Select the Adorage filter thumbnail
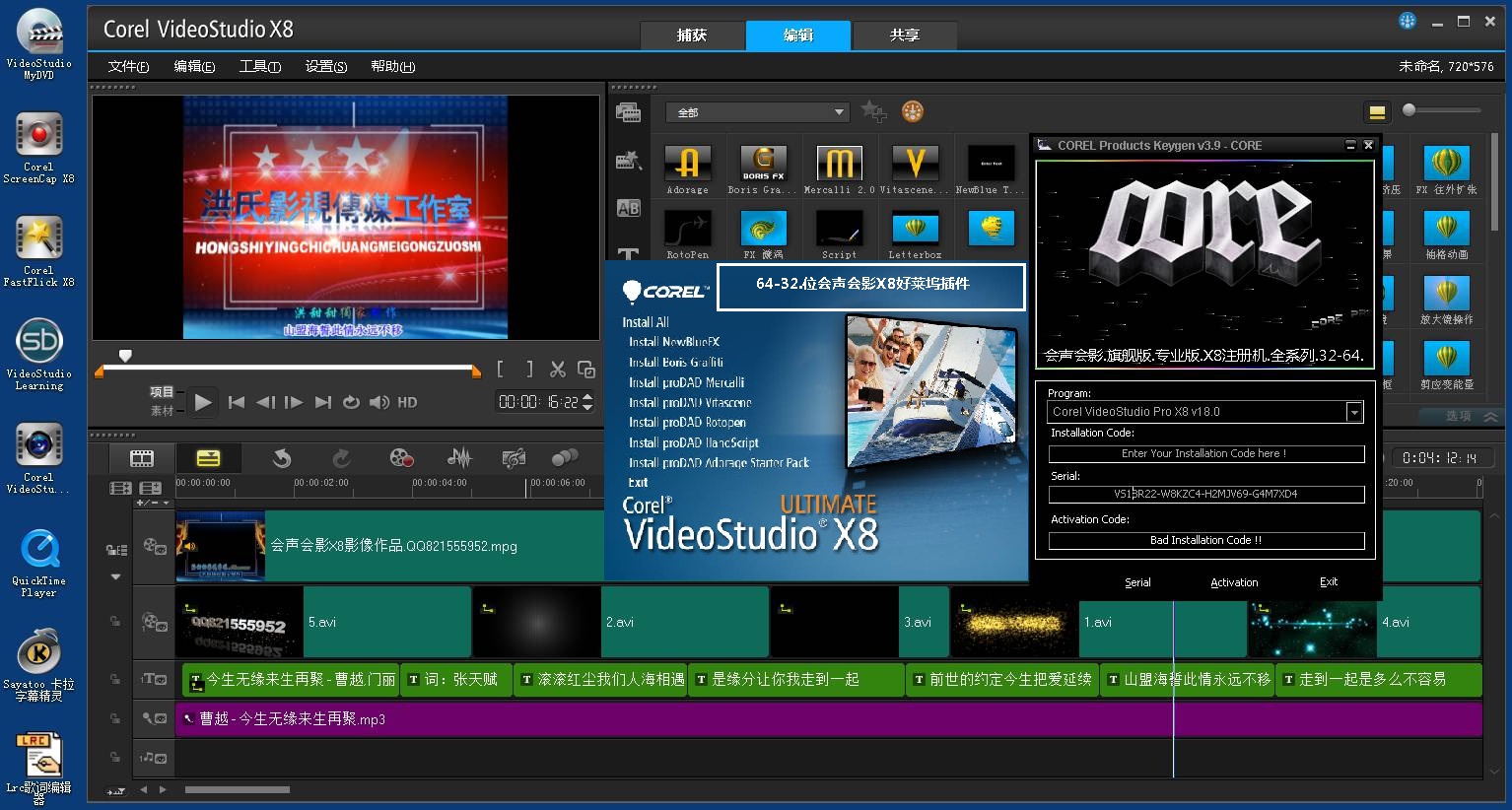 [687, 163]
